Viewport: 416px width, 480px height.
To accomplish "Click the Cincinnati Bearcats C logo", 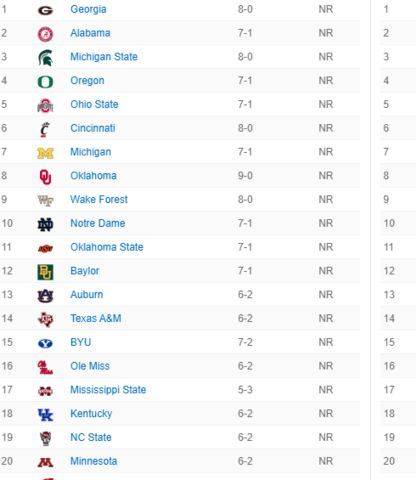I will [45, 129].
